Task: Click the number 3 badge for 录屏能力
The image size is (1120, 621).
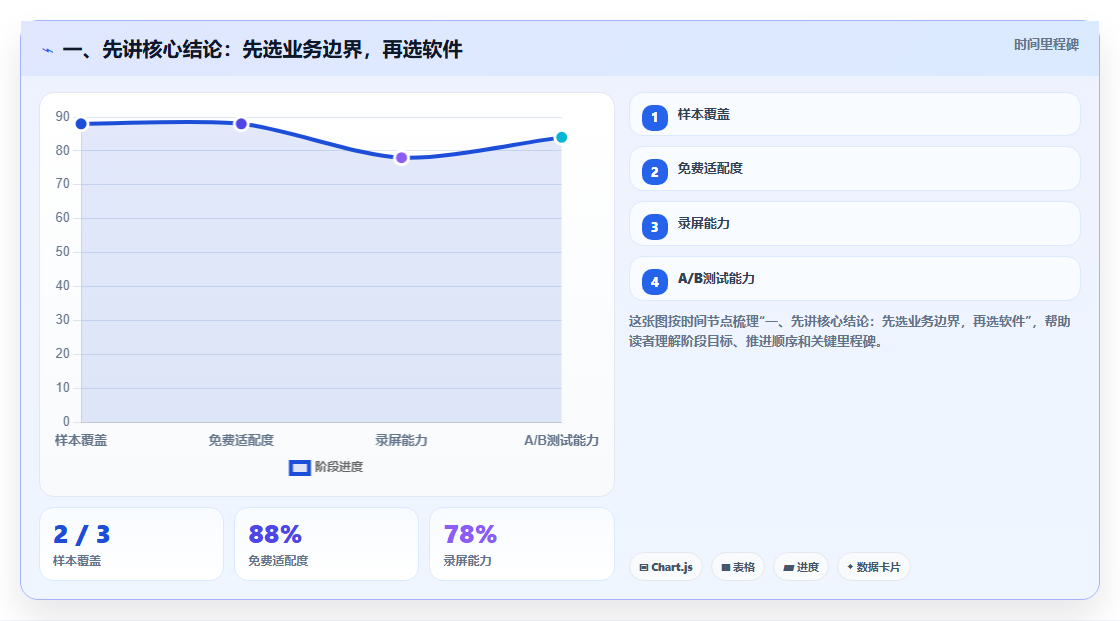Action: [654, 227]
